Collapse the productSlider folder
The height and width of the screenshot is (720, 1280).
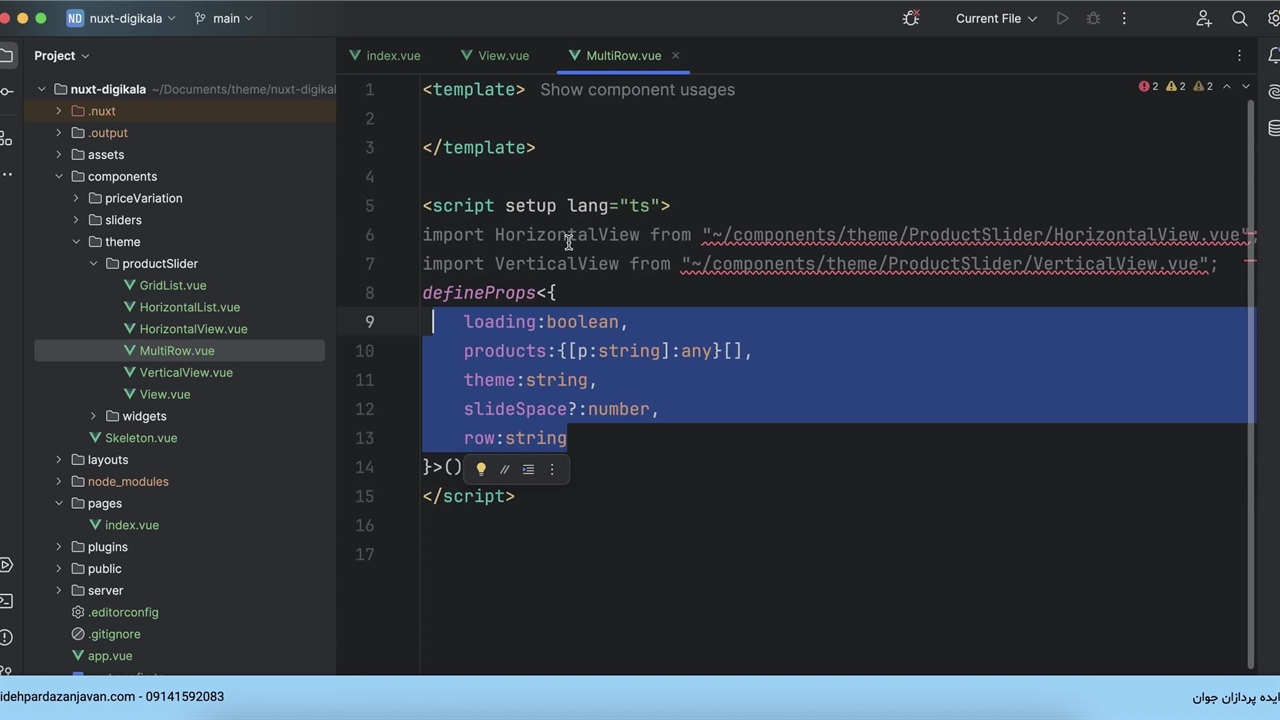pyautogui.click(x=93, y=264)
